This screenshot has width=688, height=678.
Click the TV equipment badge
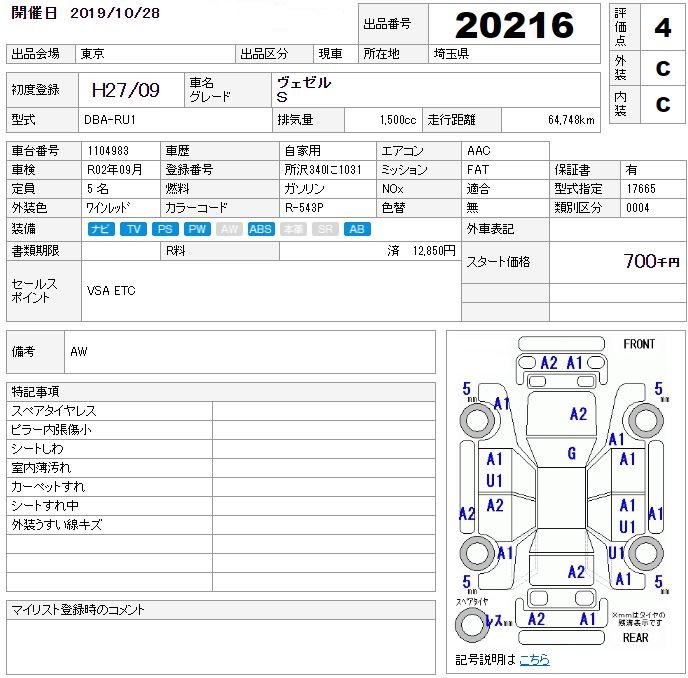pos(133,229)
